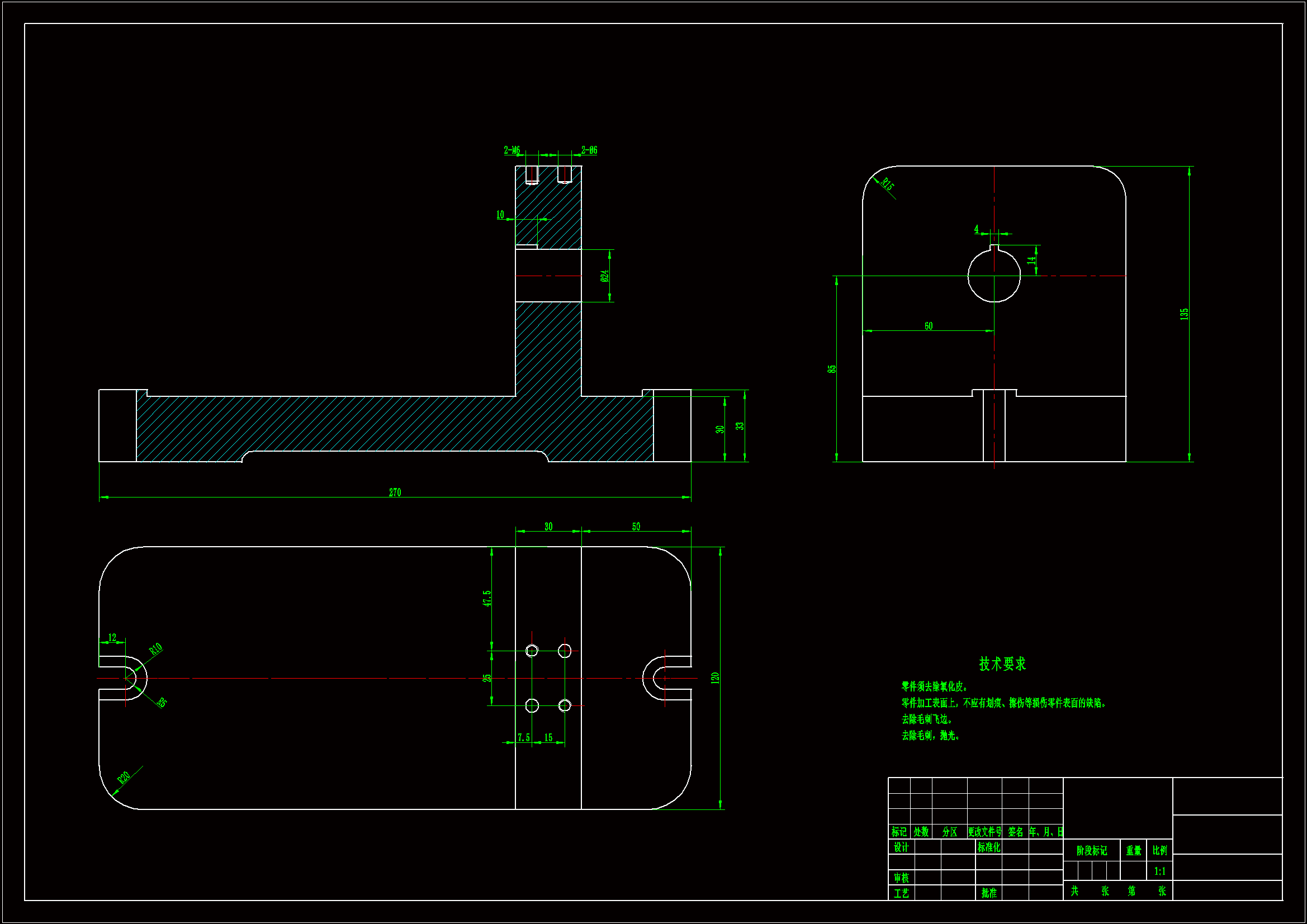Click the 批准 cell in title block

point(988,893)
